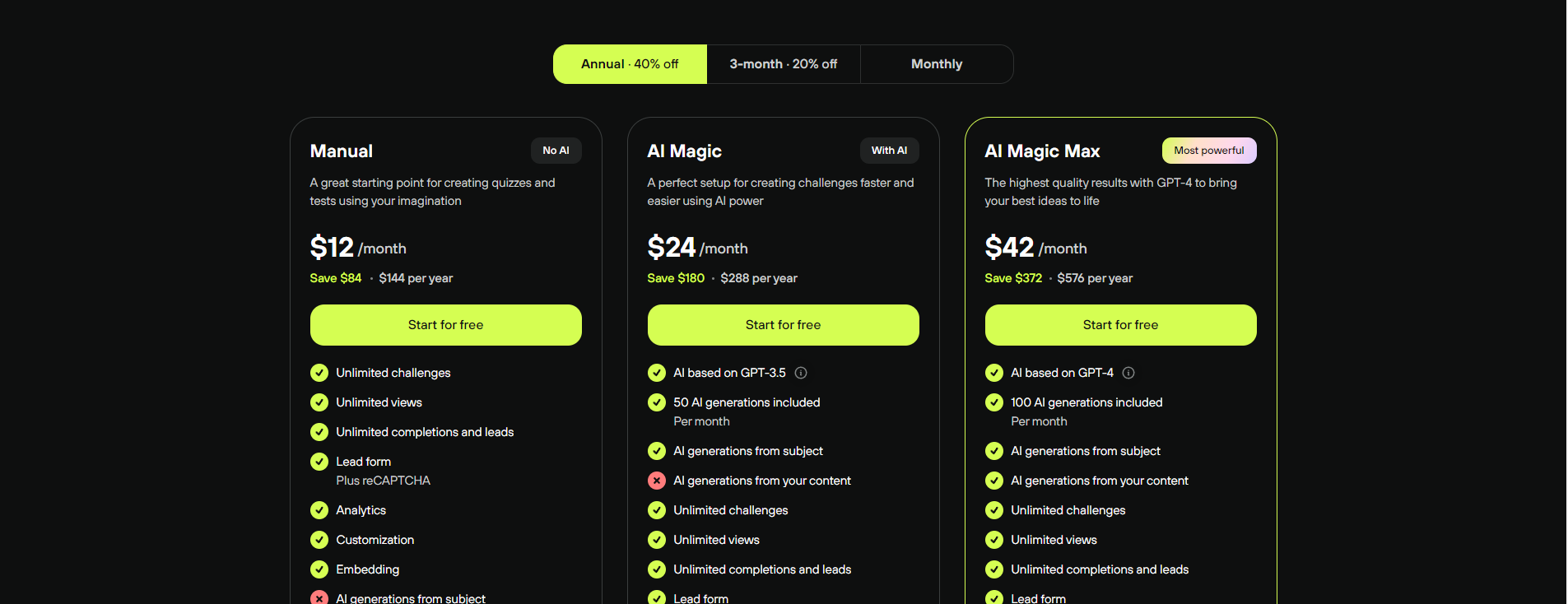
Task: Click check beside AI Magic's Unlimited views
Action: click(657, 540)
